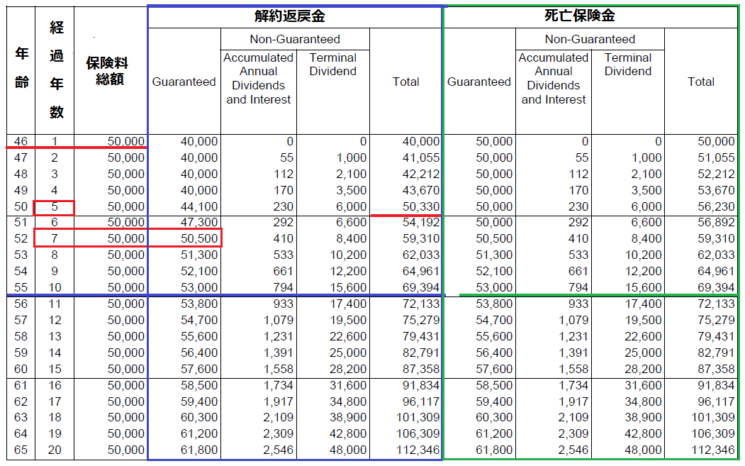This screenshot has height=466, width=745.
Task: Click Total header in 死亡保険金 section
Action: point(700,81)
